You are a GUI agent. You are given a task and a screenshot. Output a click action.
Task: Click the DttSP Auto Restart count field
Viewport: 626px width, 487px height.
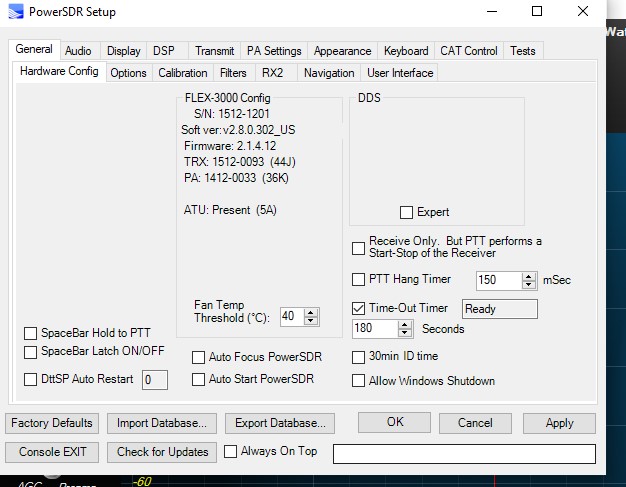155,380
